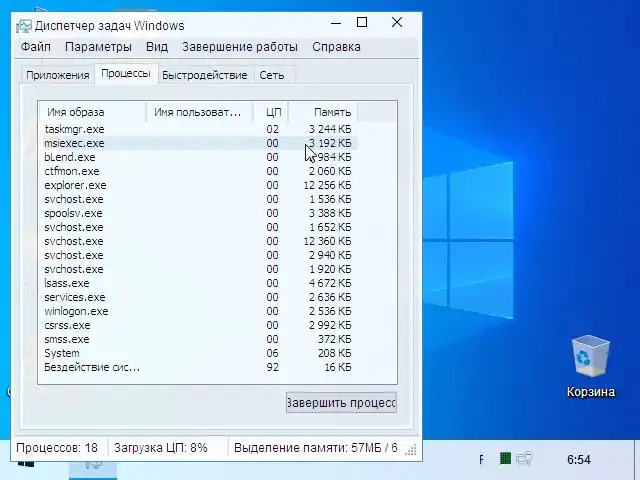Viewport: 640px width, 480px height.
Task: Click Выделение памяти status bar entry
Action: tap(316, 448)
